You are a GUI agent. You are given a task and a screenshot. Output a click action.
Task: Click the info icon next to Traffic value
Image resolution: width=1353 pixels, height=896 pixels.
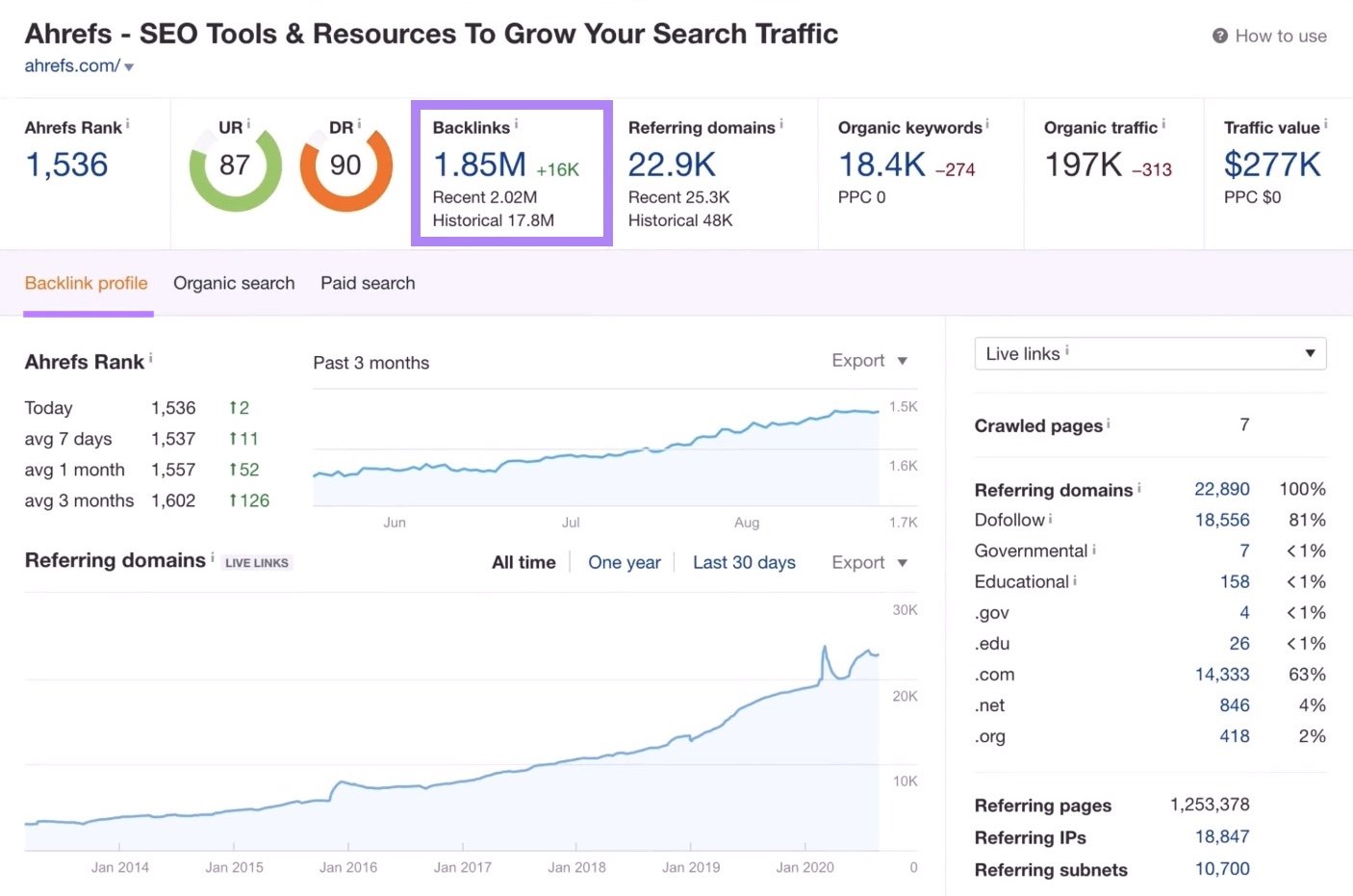(1326, 124)
